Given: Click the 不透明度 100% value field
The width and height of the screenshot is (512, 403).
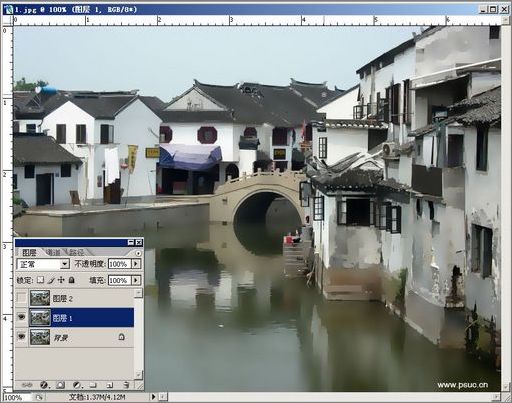Looking at the screenshot, I should pos(119,264).
